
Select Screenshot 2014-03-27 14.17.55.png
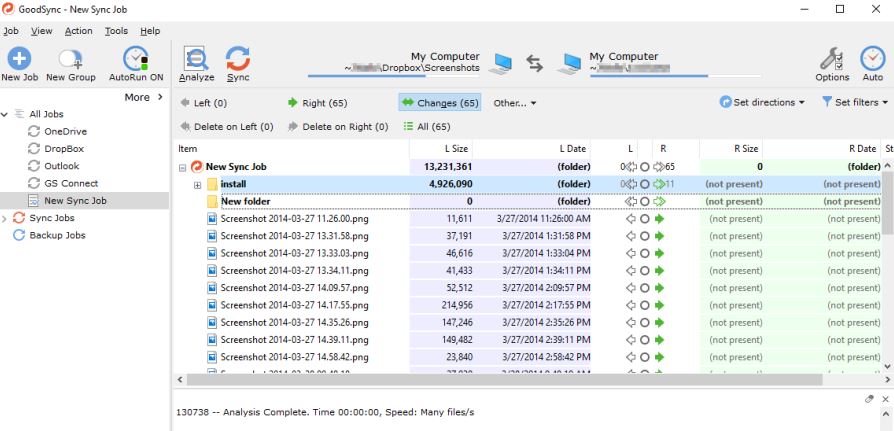(294, 305)
